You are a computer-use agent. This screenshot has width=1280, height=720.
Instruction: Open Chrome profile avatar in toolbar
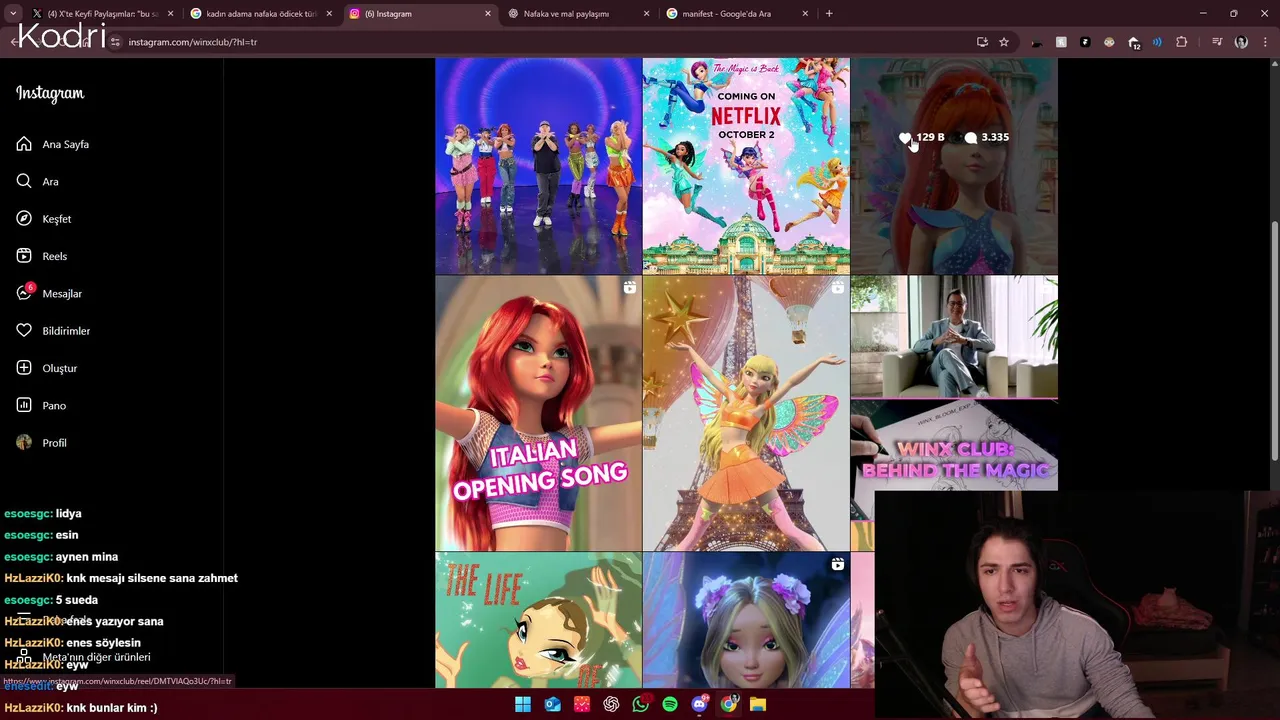[x=1241, y=42]
